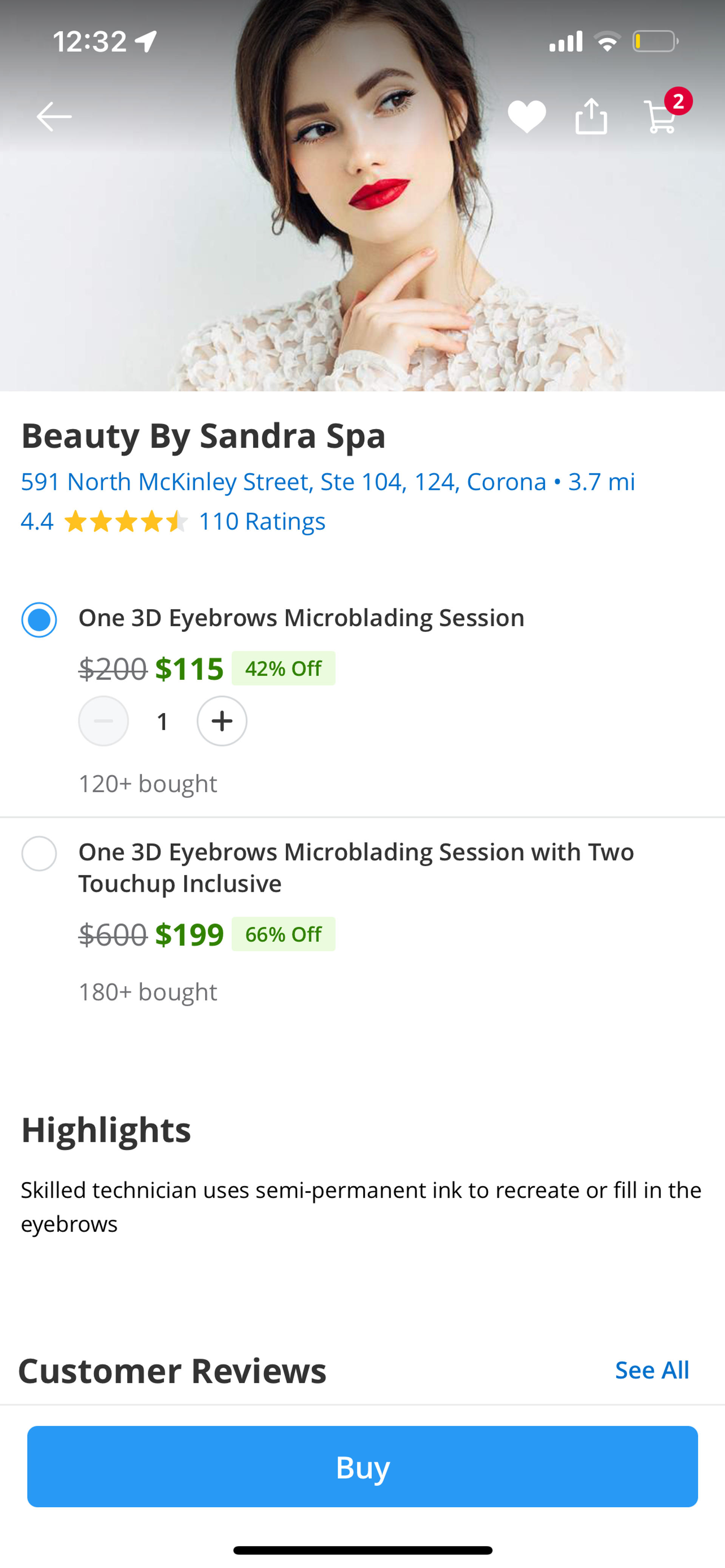The width and height of the screenshot is (725, 1568).
Task: Tap the share icon
Action: point(591,116)
